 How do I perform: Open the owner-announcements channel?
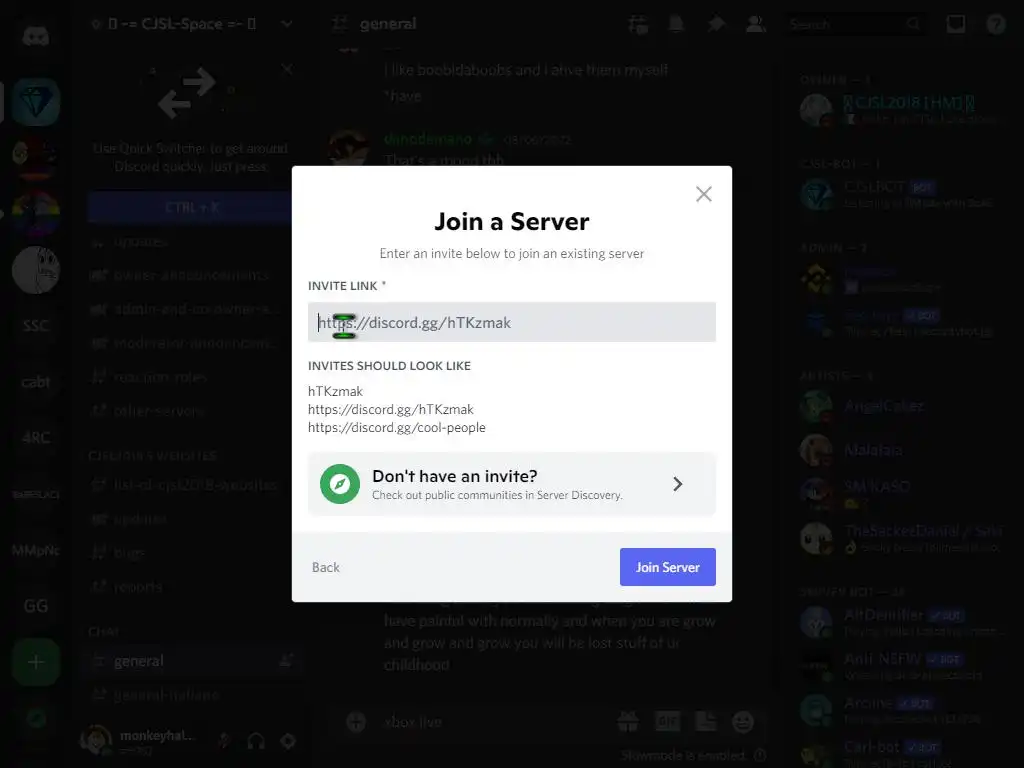click(x=191, y=275)
